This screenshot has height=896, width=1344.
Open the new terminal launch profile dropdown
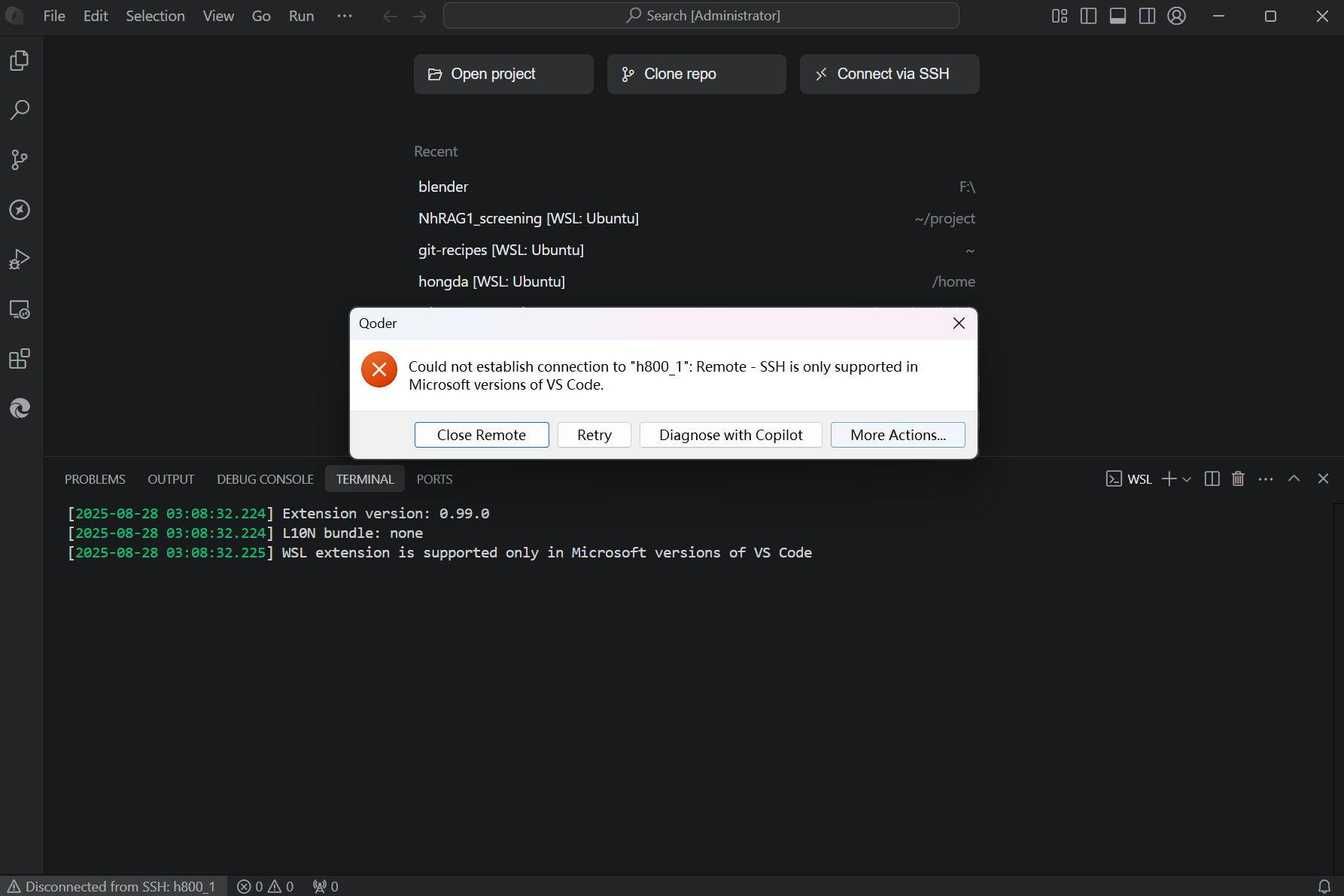(1187, 479)
